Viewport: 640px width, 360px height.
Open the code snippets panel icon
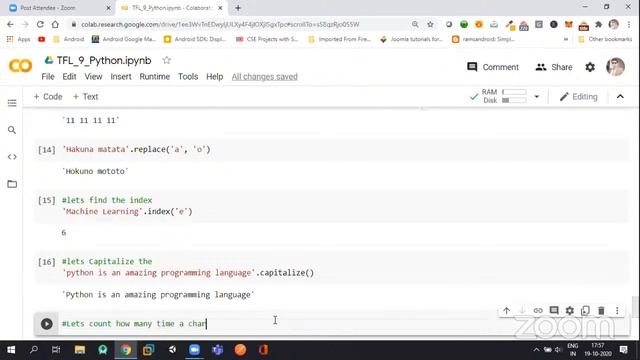[x=12, y=157]
